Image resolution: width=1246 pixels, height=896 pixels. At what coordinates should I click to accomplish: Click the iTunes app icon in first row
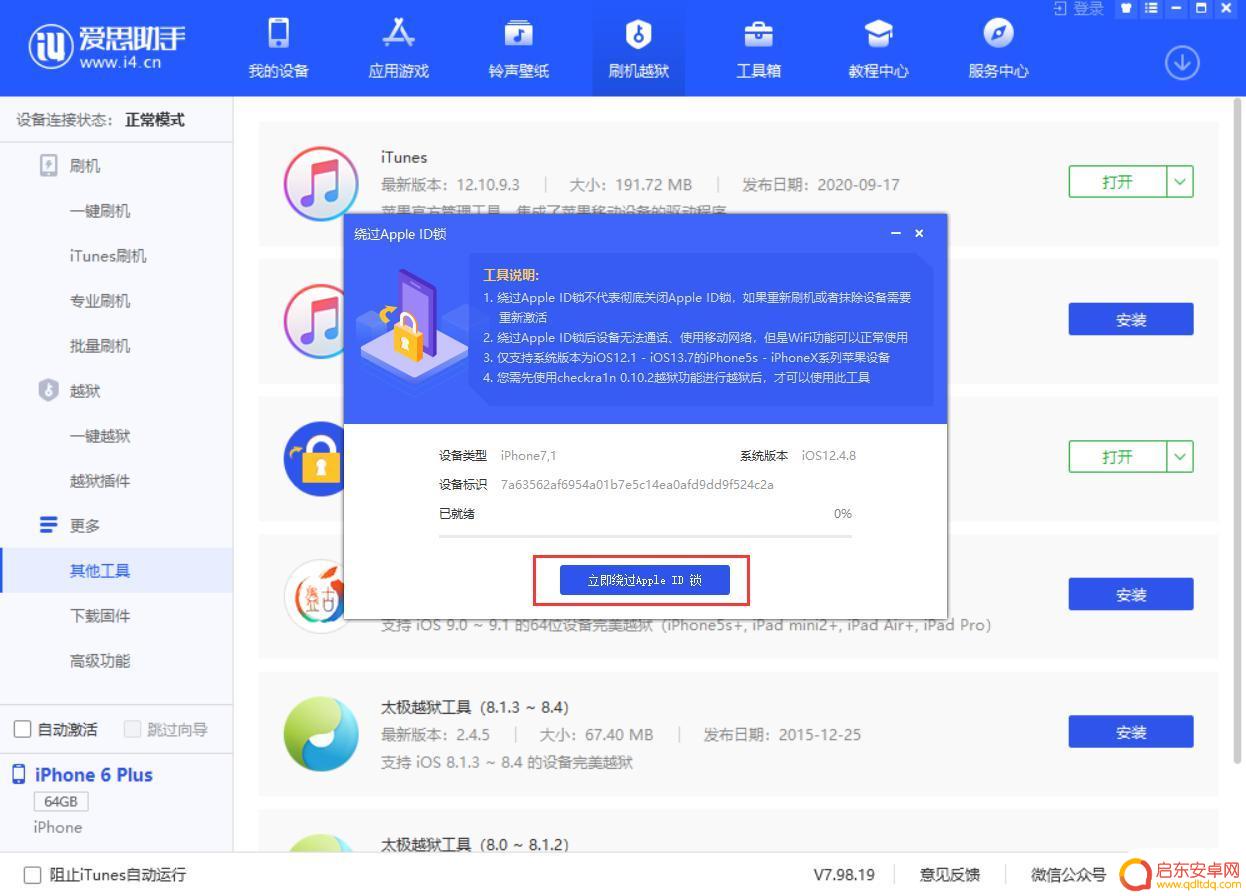pyautogui.click(x=320, y=184)
